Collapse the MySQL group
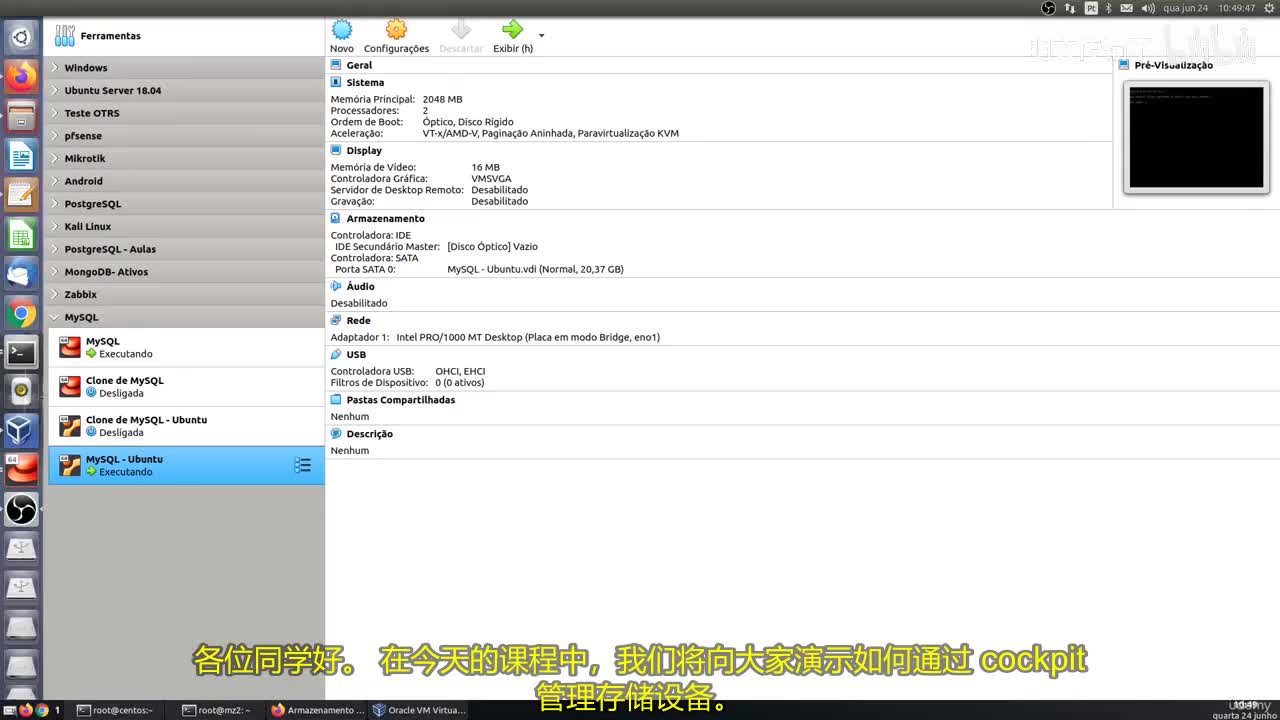This screenshot has width=1280, height=720. (x=54, y=317)
